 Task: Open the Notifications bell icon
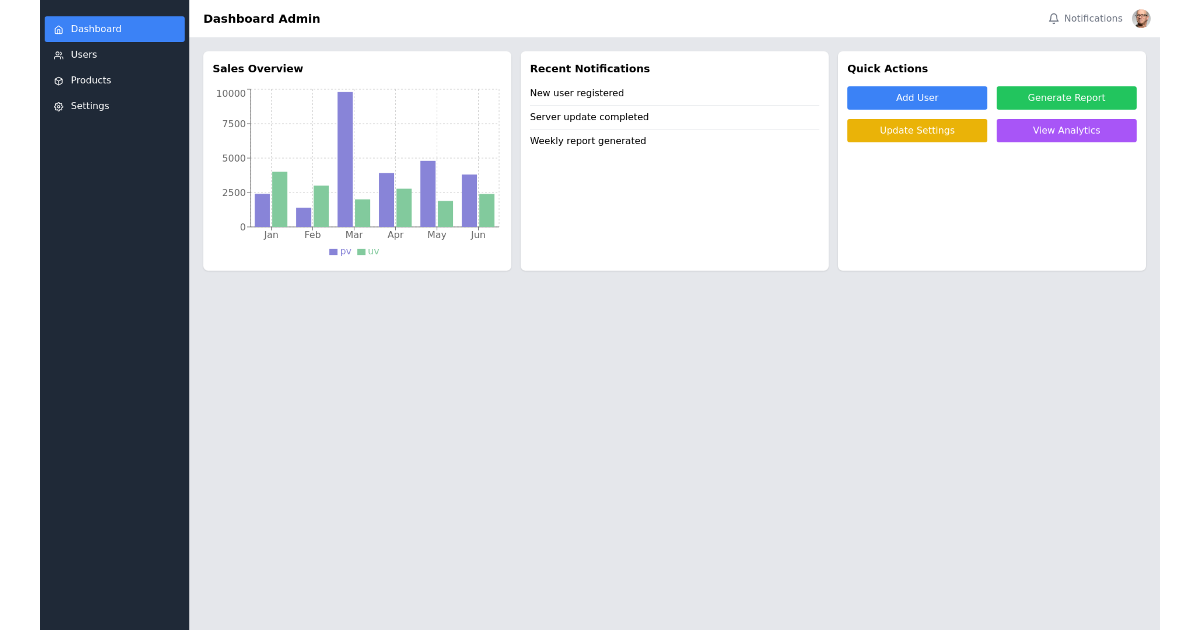(1053, 18)
